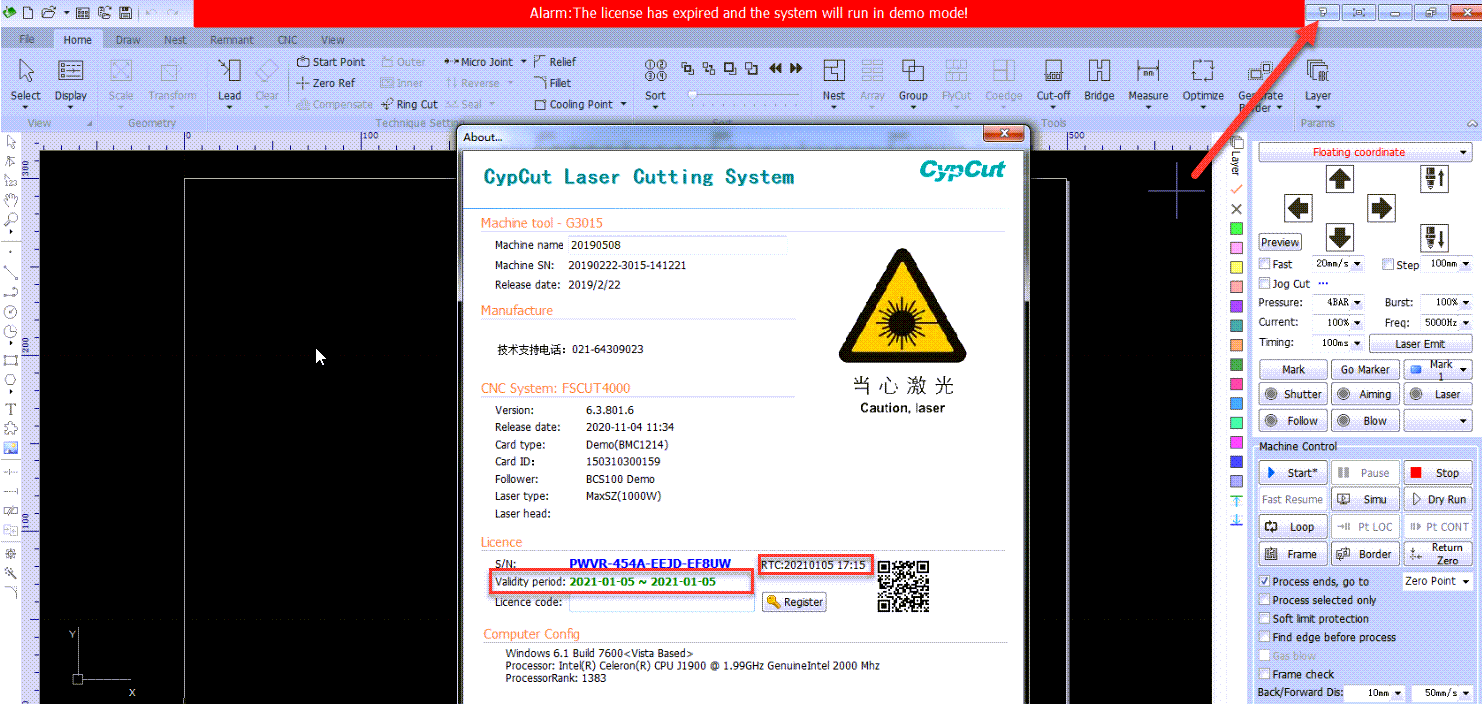
Task: Click the Licence code input field
Action: tap(662, 602)
